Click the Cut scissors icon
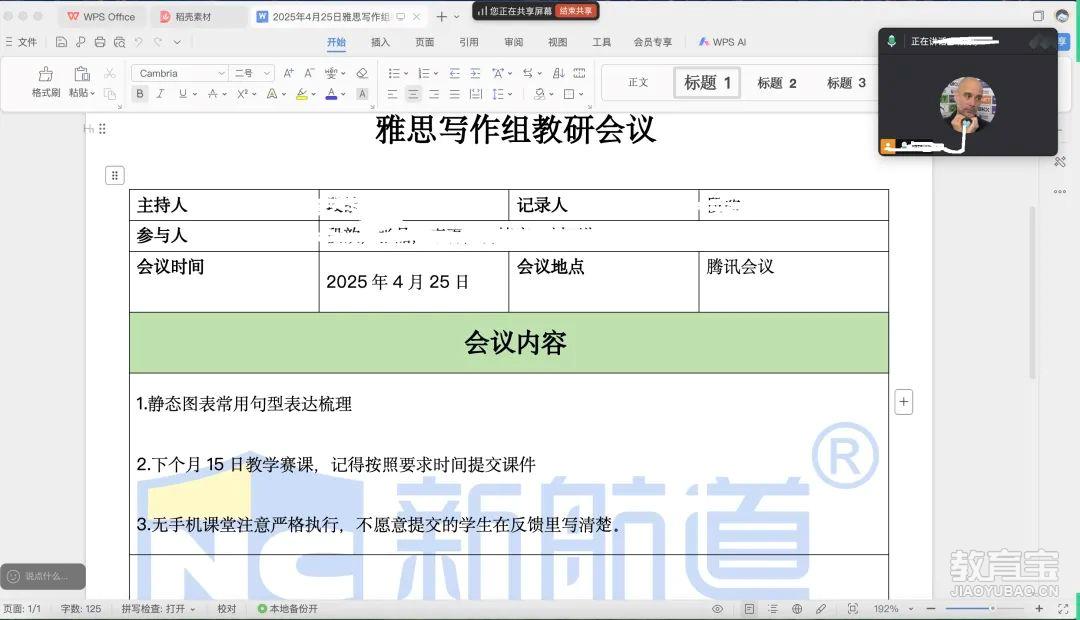 coord(110,73)
